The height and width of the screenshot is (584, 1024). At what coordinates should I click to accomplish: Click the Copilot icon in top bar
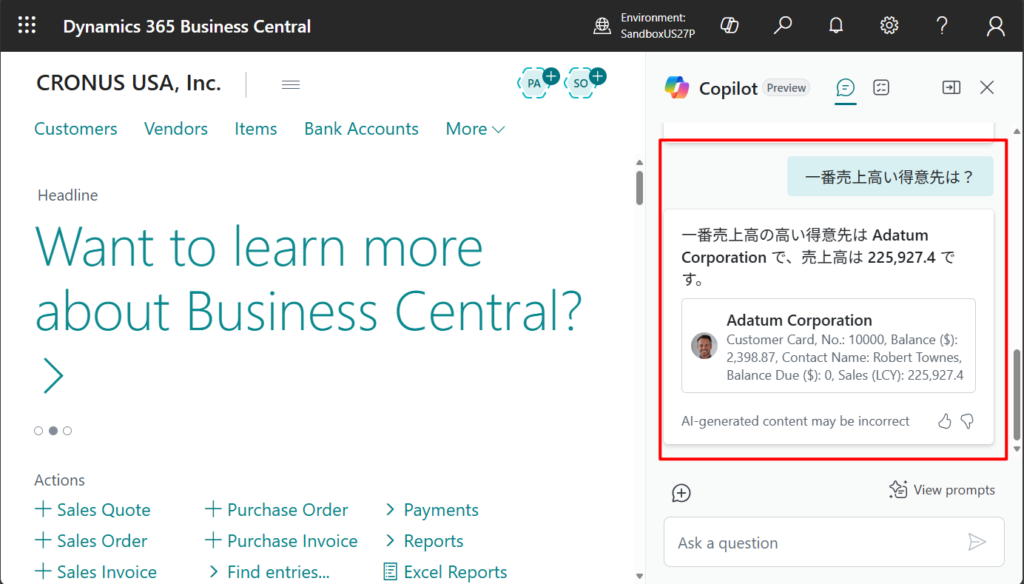(x=730, y=26)
